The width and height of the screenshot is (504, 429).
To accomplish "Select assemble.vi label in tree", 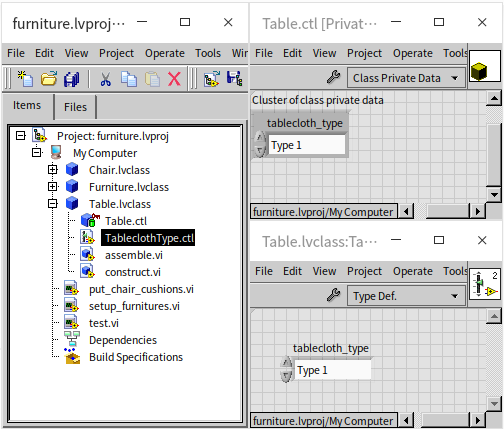I will 134,255.
